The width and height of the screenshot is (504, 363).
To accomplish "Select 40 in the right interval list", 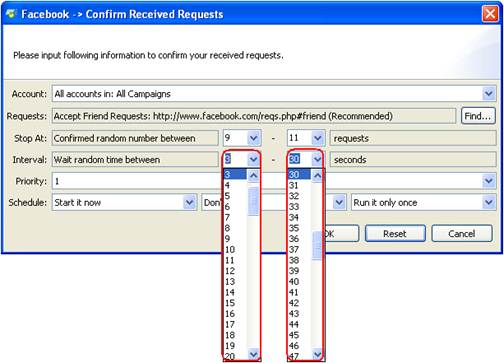I will (299, 281).
